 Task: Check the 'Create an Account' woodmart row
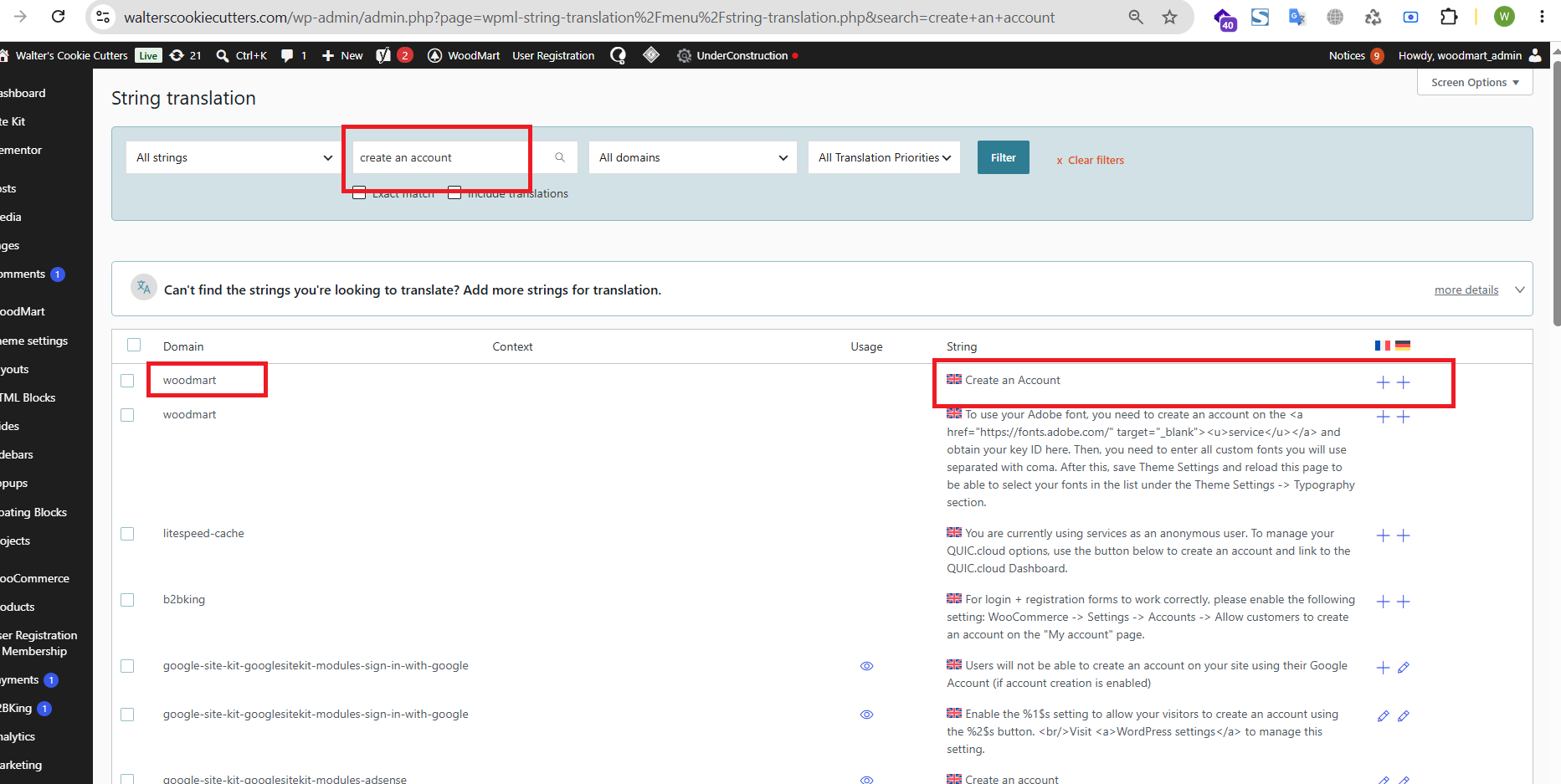point(127,381)
